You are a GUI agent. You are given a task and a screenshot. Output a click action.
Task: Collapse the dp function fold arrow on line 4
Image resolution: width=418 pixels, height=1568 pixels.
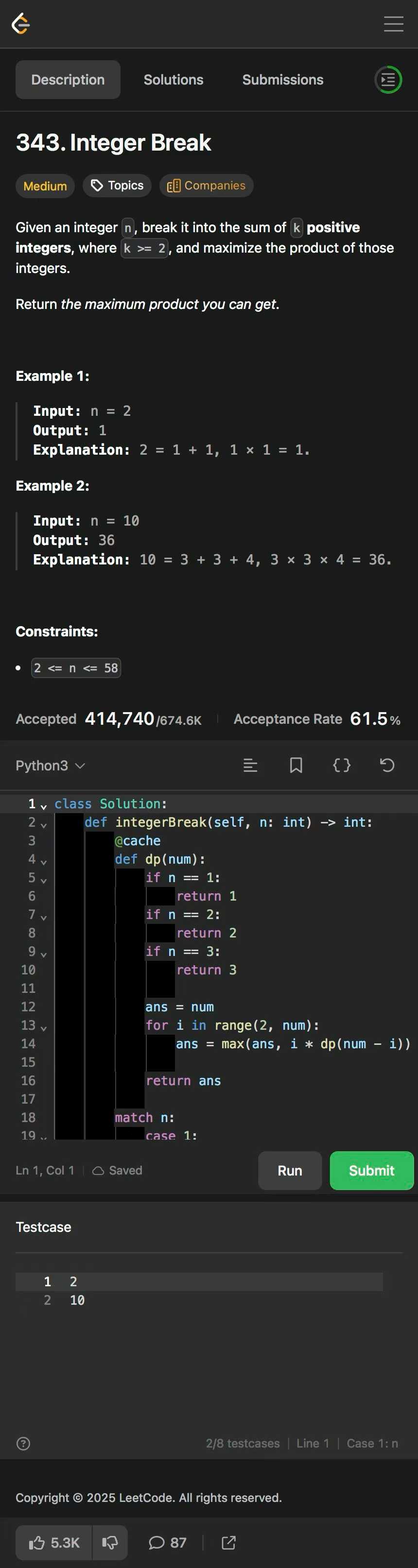coord(44,861)
